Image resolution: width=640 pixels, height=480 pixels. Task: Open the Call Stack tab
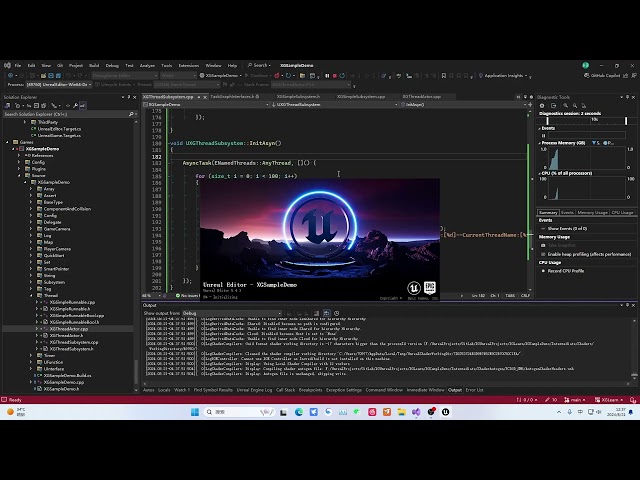click(x=285, y=390)
